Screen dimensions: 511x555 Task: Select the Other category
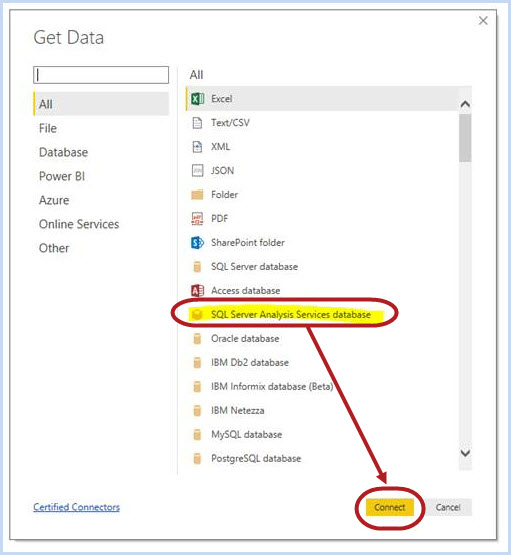click(x=54, y=248)
